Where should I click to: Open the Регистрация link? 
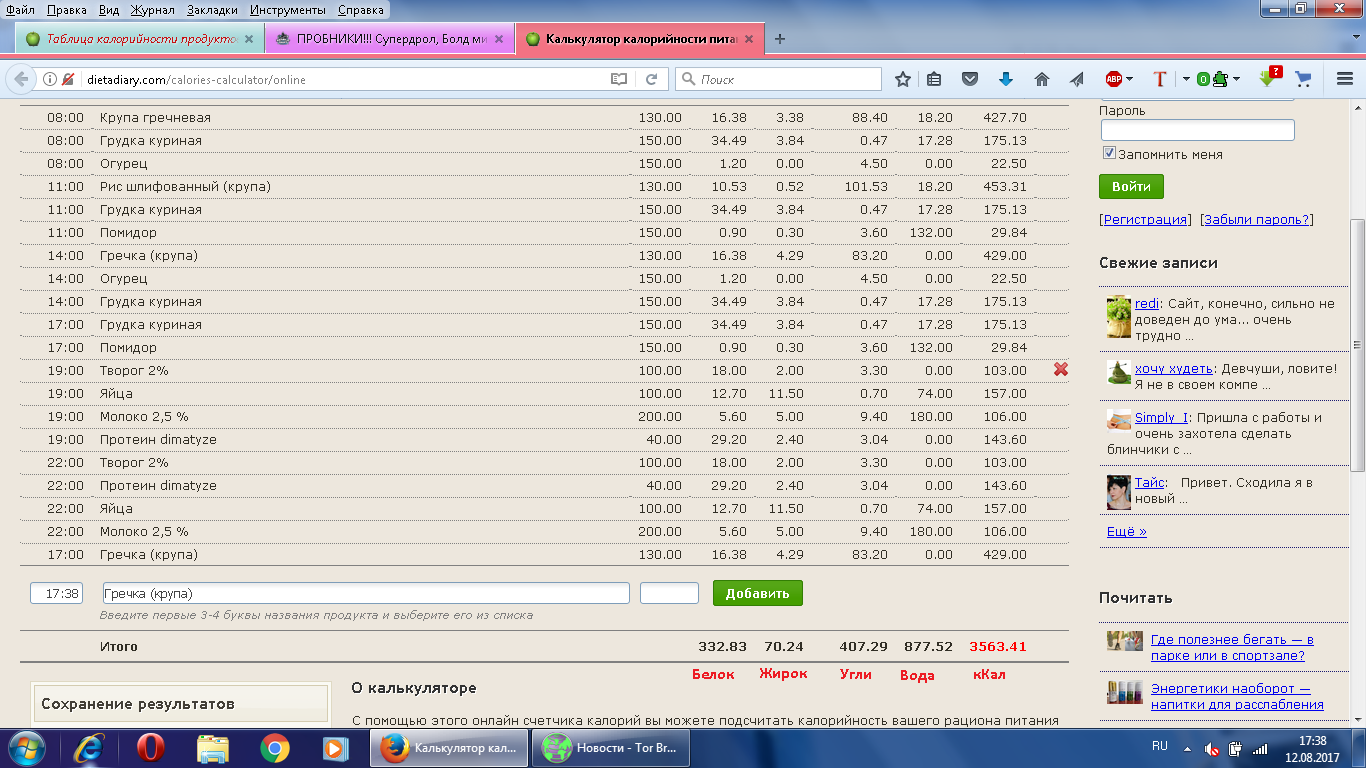coord(1145,219)
